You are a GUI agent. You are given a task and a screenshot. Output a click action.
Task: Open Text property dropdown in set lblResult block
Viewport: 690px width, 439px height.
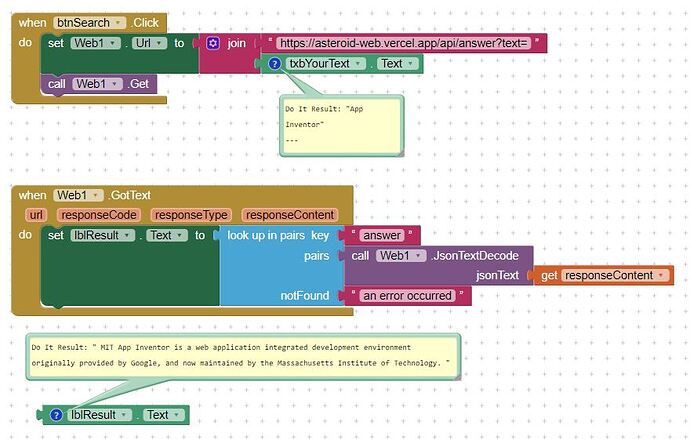(167, 235)
